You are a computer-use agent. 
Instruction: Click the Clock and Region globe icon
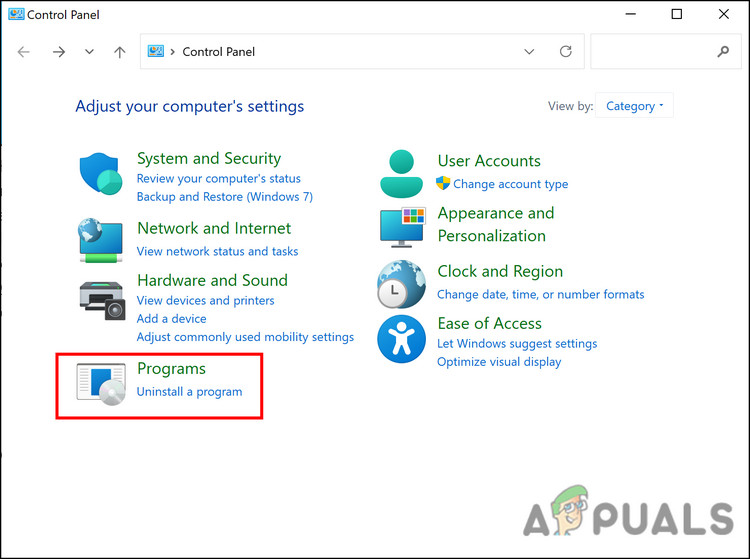(402, 284)
